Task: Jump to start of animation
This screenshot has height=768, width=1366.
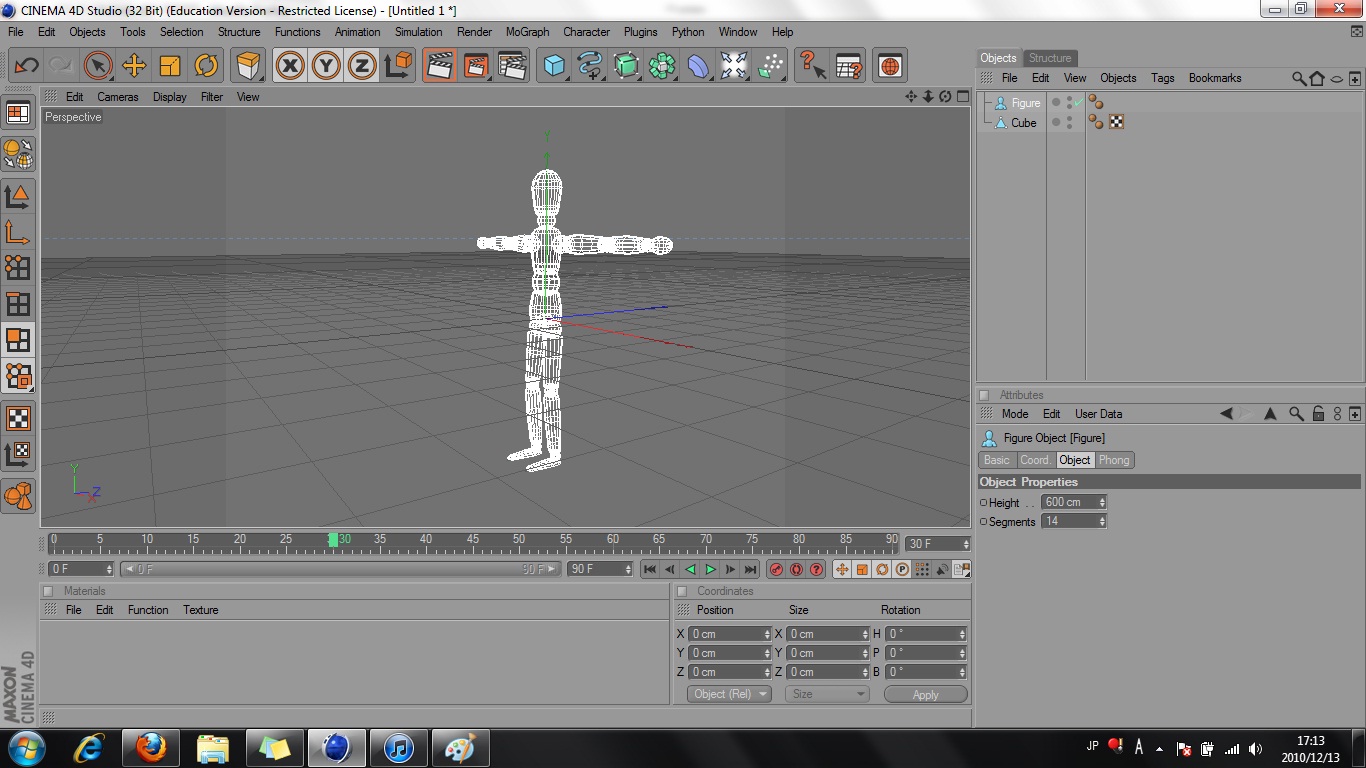Action: (x=650, y=569)
